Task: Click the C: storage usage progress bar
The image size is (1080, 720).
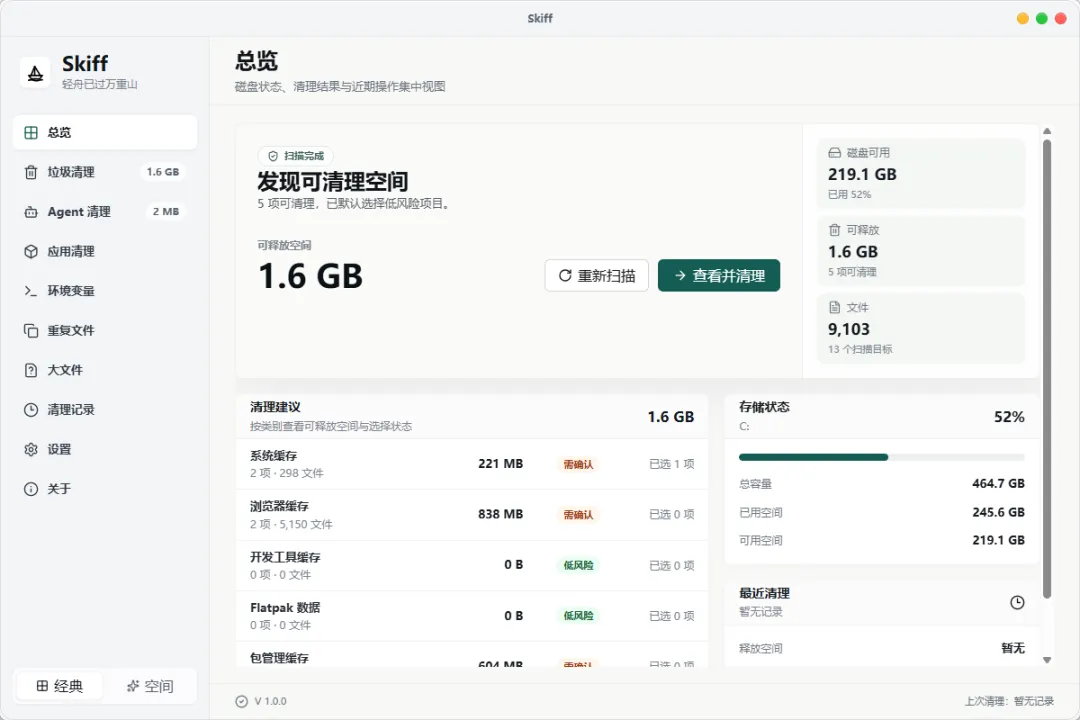Action: tap(882, 457)
